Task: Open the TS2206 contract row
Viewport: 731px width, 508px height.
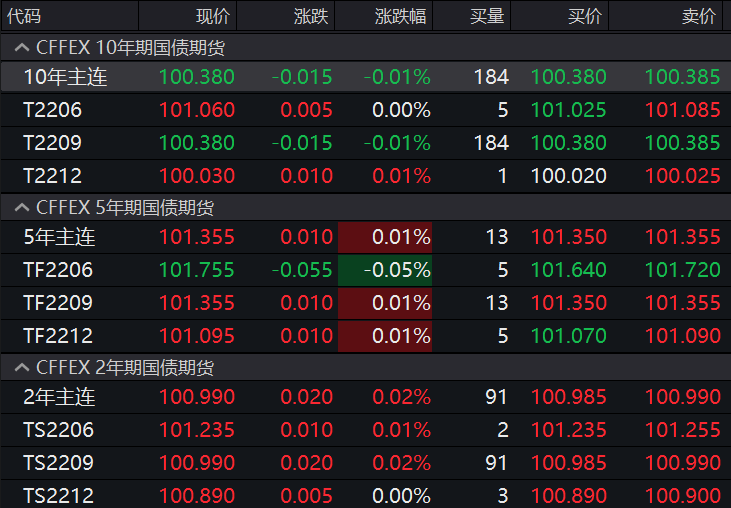Action: coord(58,430)
